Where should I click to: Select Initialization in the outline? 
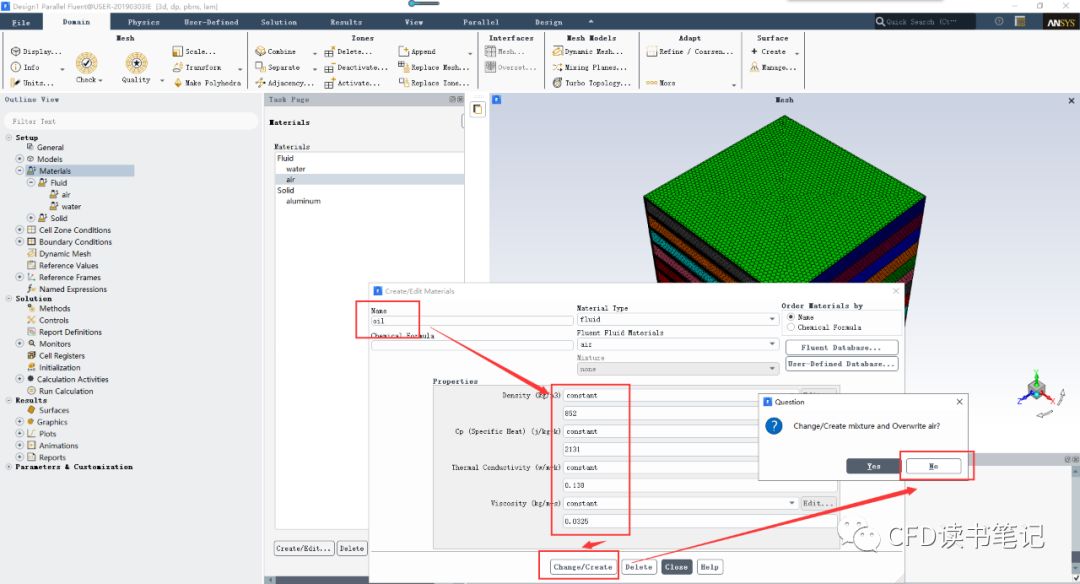(x=60, y=368)
